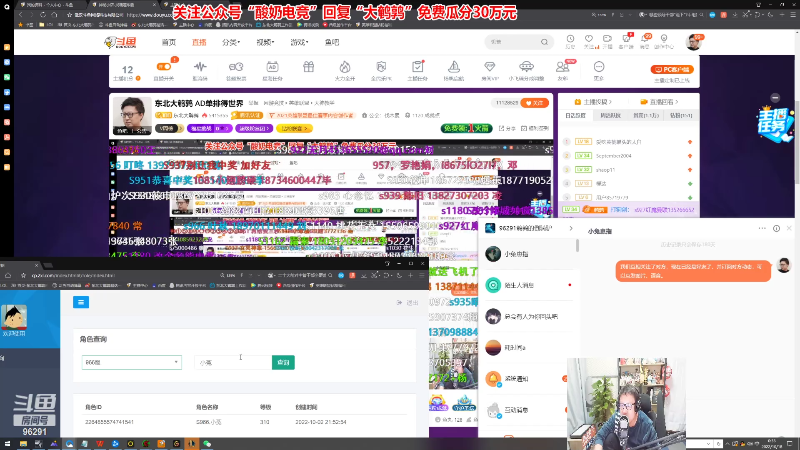Open the streamer avatar thumbnail
This screenshot has width=800, height=450.
(132, 116)
